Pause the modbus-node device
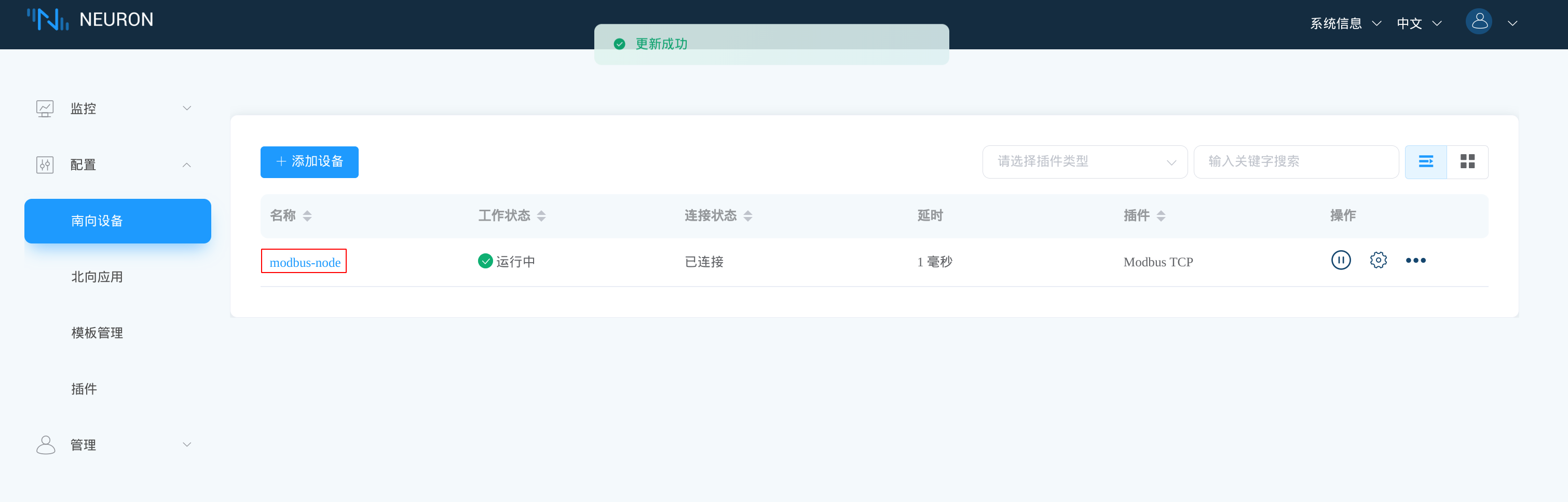Viewport: 1568px width, 502px height. tap(1341, 261)
